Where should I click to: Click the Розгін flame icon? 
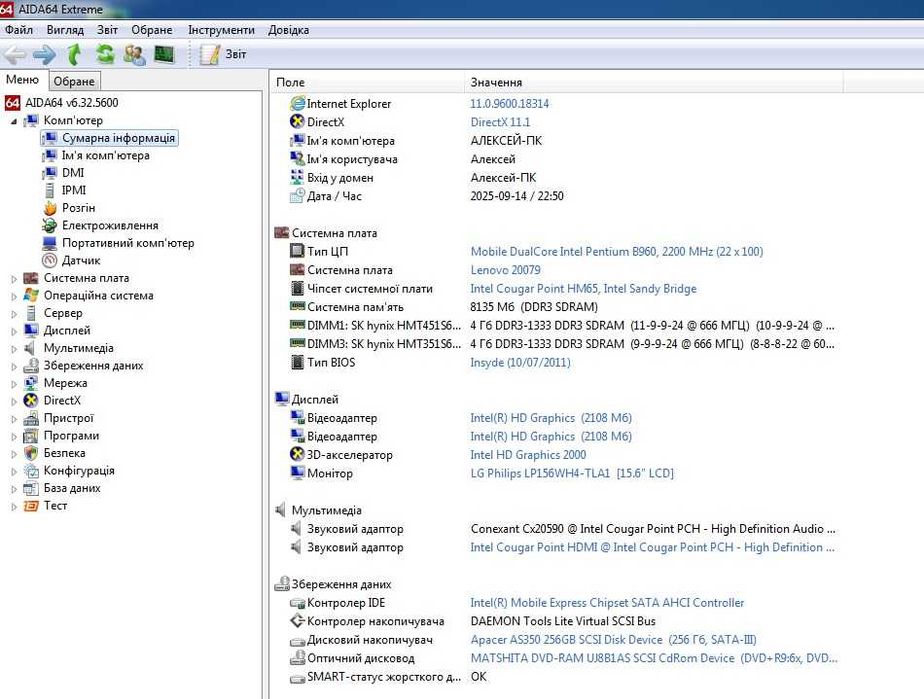click(50, 208)
